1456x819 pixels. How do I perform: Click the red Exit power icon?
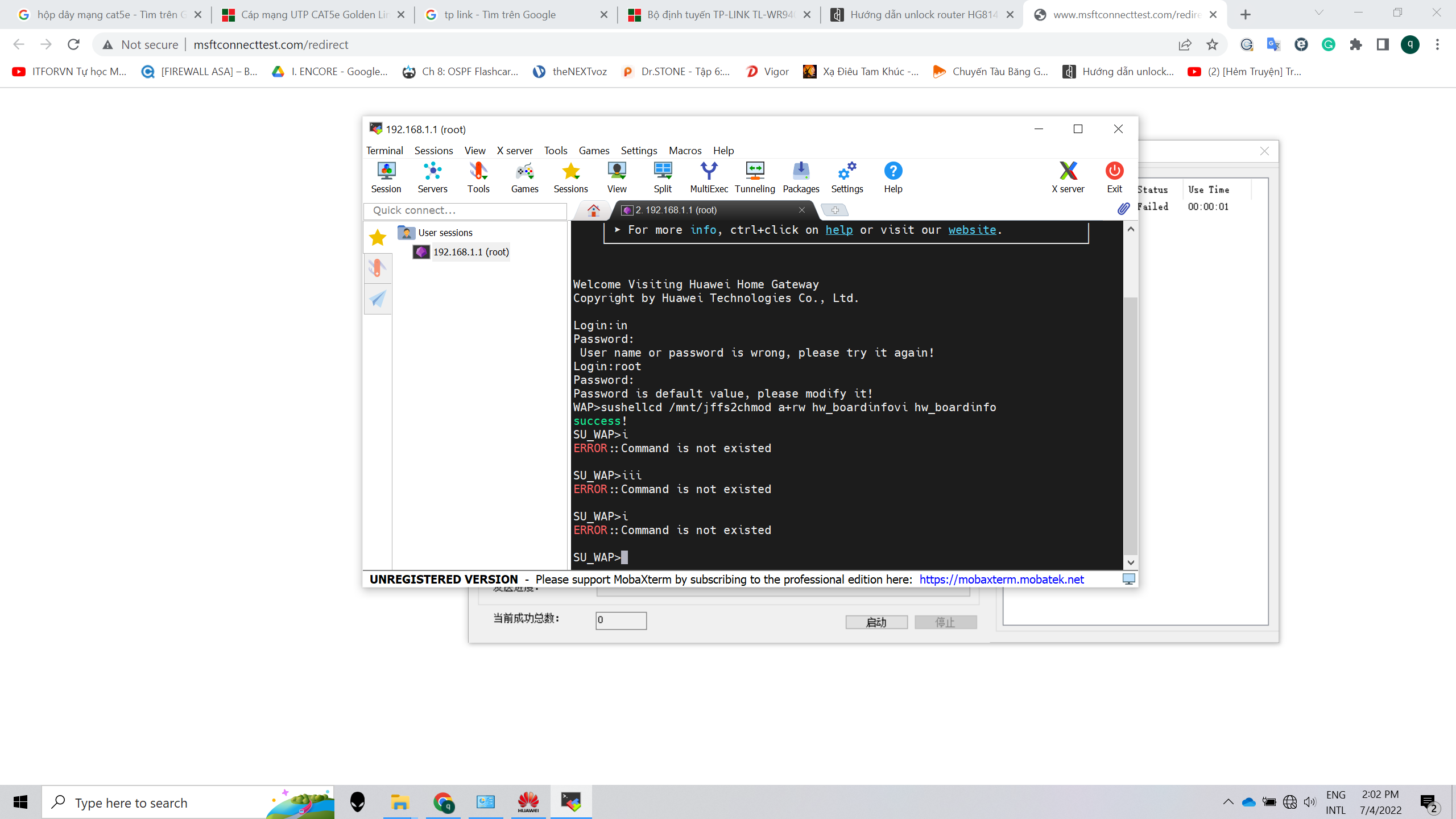1114,177
